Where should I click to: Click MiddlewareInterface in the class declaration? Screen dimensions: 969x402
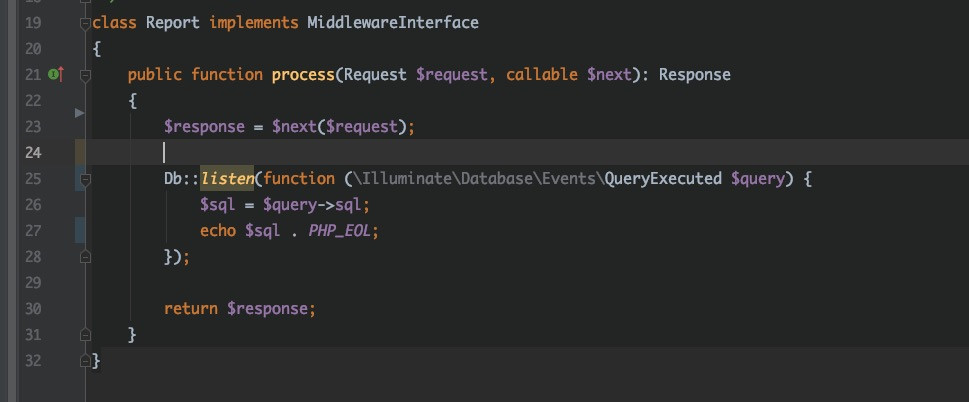pos(393,23)
